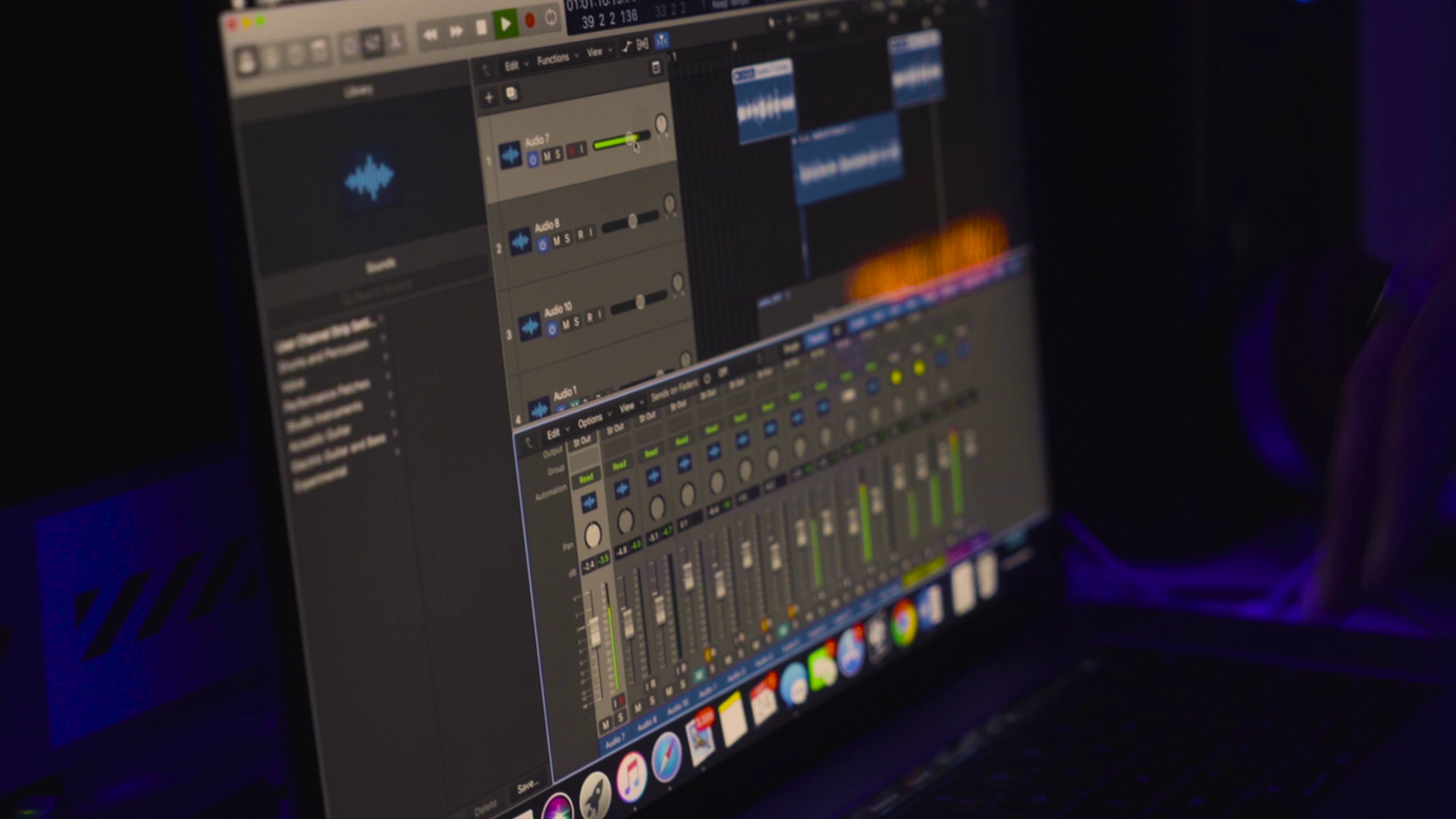1456x819 pixels.
Task: Open the Editors scissors button in the control bar
Action: tap(395, 40)
